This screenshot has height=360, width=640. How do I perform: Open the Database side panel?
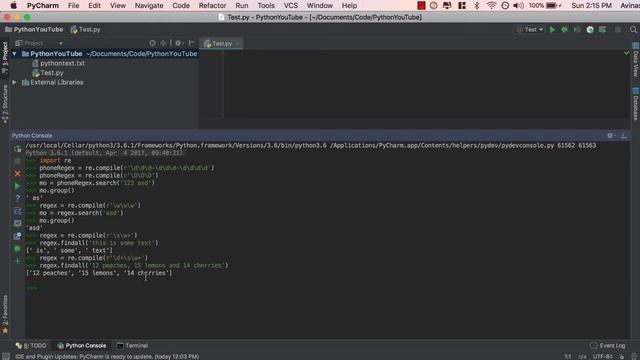pyautogui.click(x=636, y=104)
